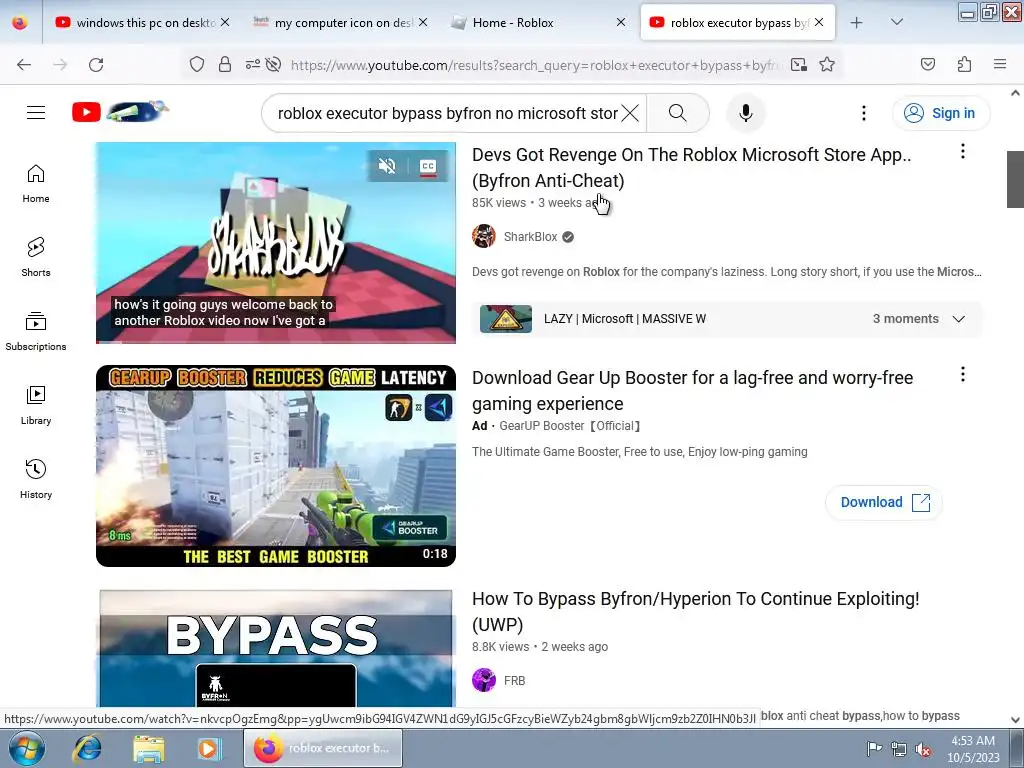Unmute the SharkBlox video preview

coord(387,166)
